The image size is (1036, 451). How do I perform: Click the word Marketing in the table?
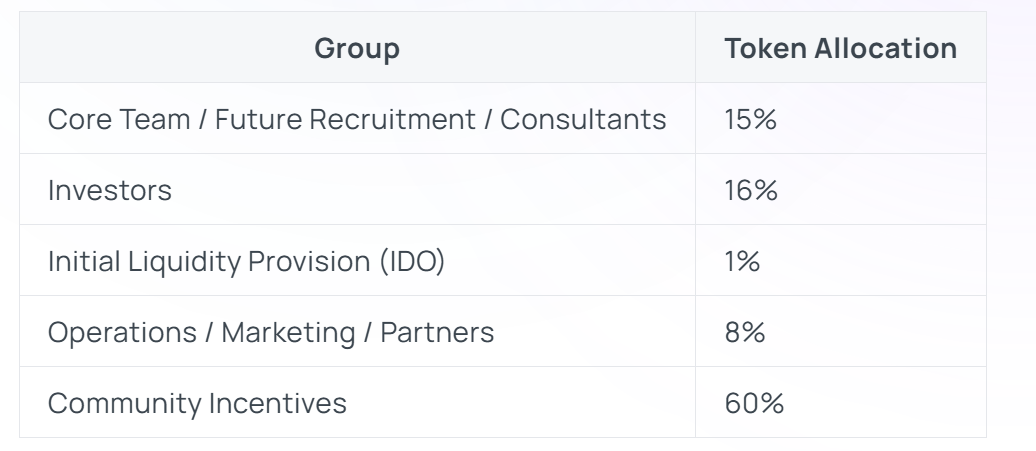tap(288, 332)
